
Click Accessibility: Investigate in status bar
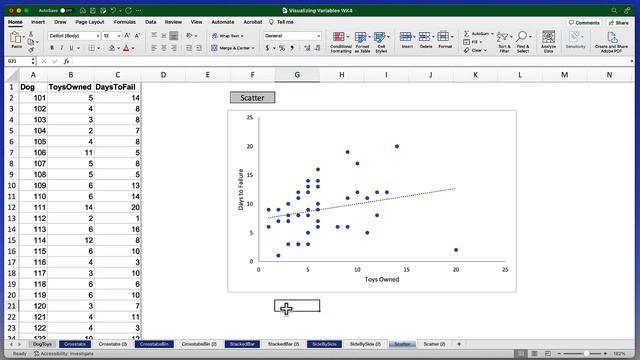64,353
